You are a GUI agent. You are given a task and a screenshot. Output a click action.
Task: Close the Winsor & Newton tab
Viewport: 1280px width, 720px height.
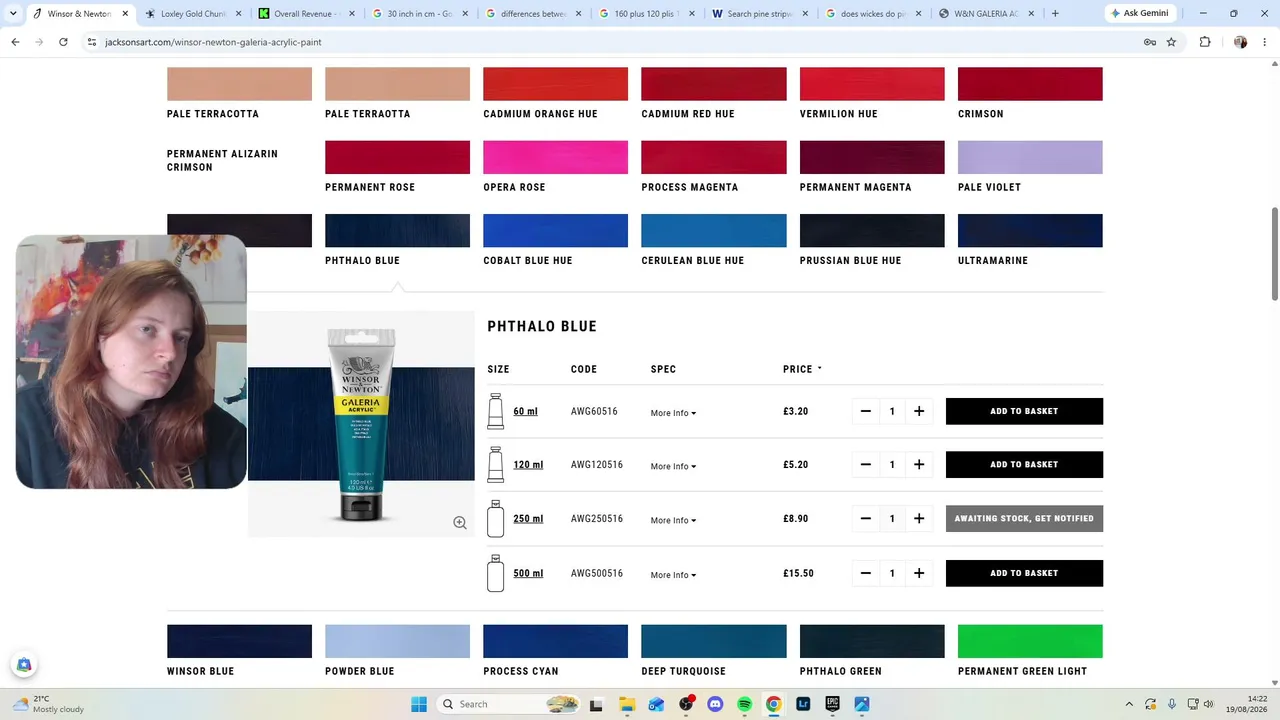[125, 14]
